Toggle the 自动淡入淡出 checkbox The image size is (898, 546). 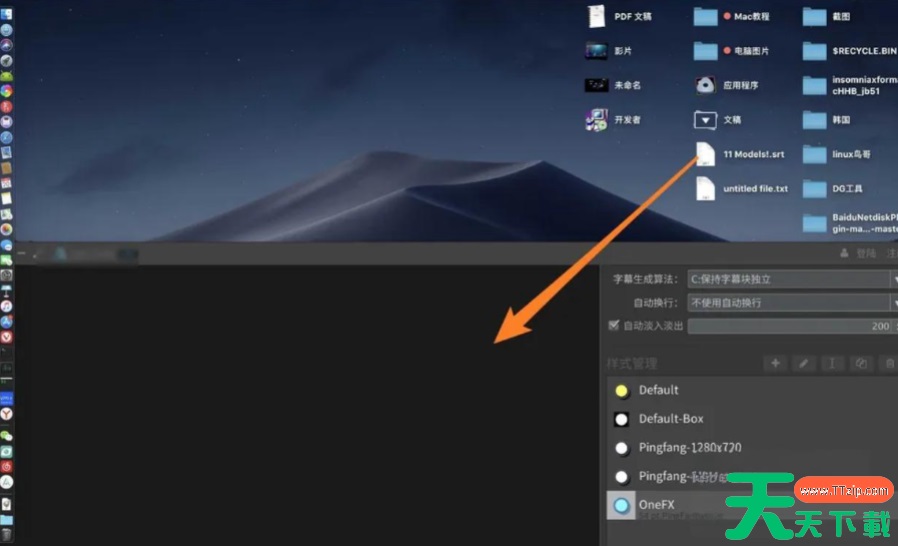click(x=614, y=325)
